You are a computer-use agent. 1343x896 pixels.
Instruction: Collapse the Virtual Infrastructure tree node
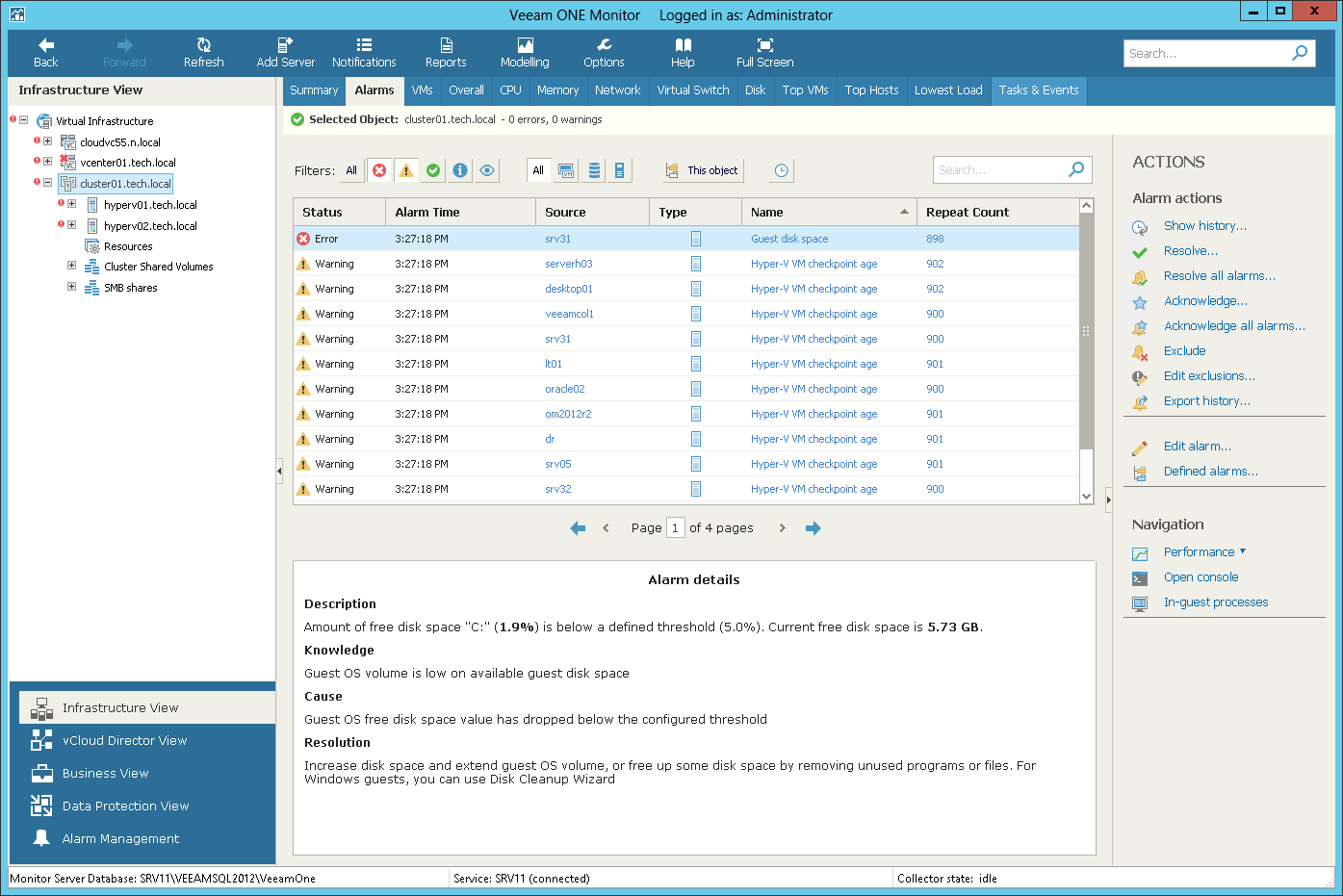coord(24,120)
